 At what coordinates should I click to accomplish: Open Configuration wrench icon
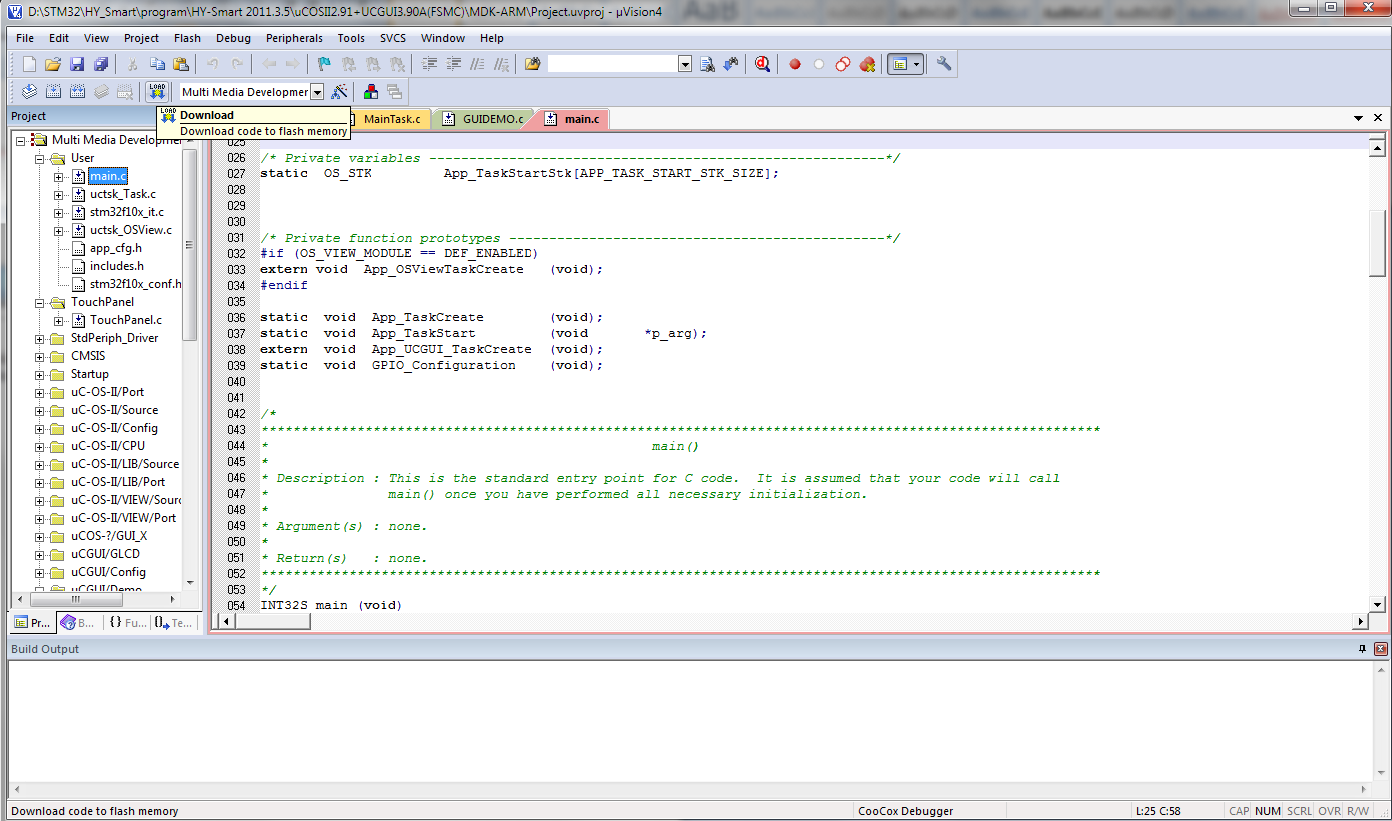click(x=944, y=64)
